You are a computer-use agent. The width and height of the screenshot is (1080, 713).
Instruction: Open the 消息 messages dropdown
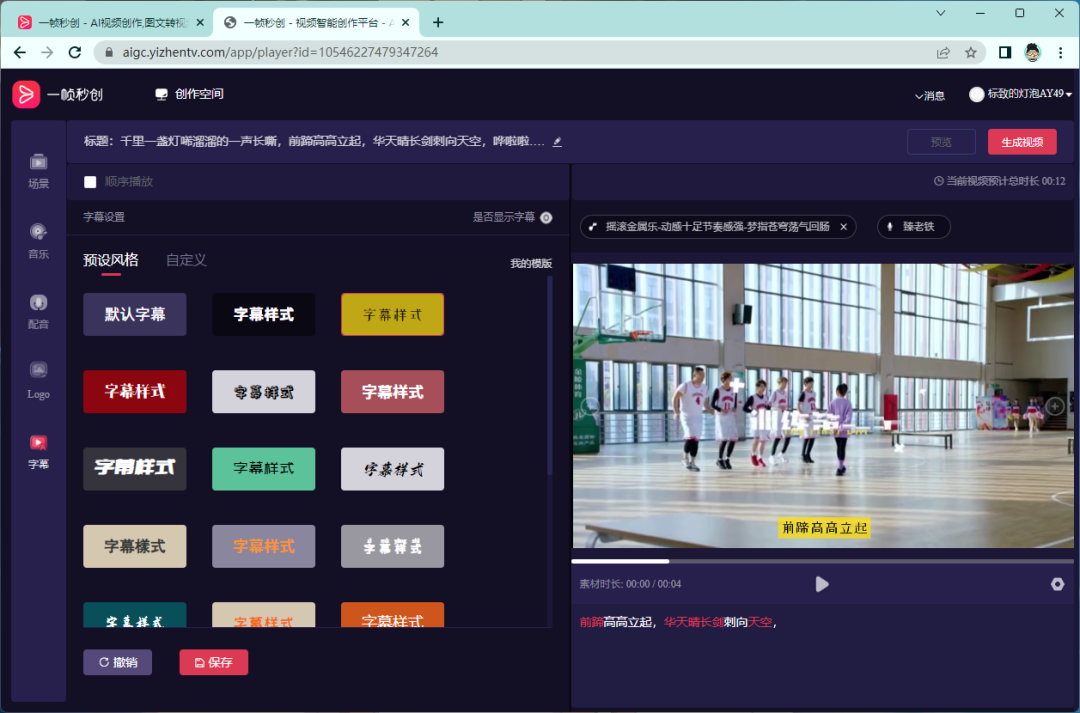(x=929, y=95)
